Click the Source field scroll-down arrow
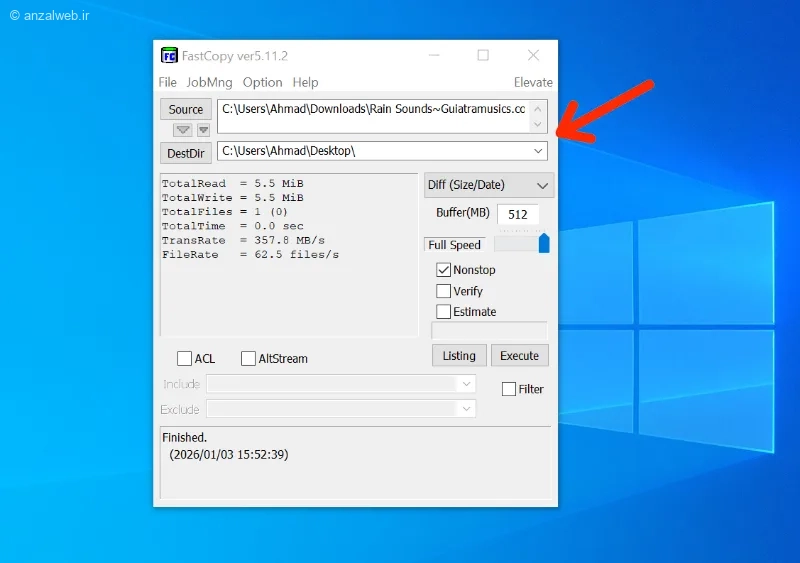This screenshot has width=800, height=563. (538, 124)
